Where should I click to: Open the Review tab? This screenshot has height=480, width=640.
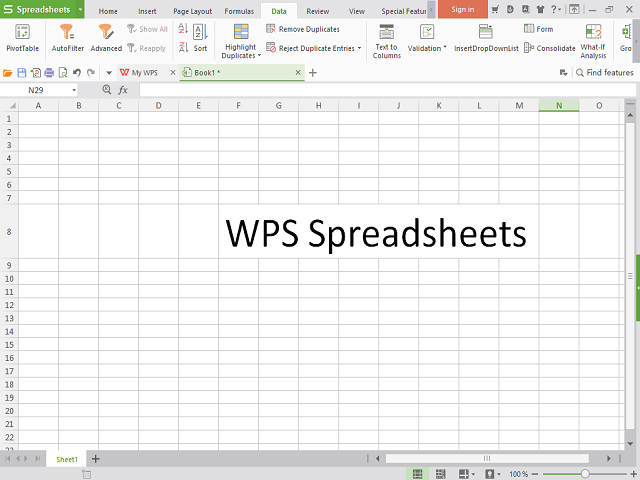(318, 11)
